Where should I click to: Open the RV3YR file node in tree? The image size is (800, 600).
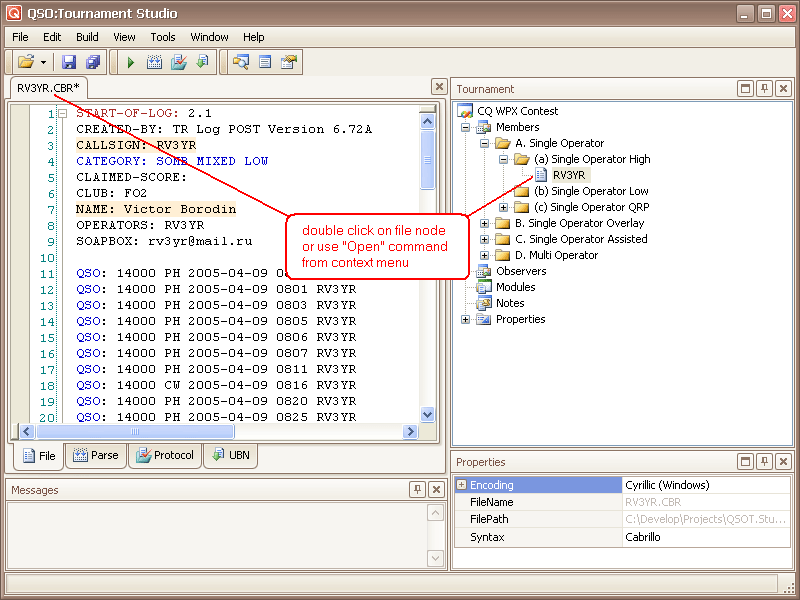[568, 175]
